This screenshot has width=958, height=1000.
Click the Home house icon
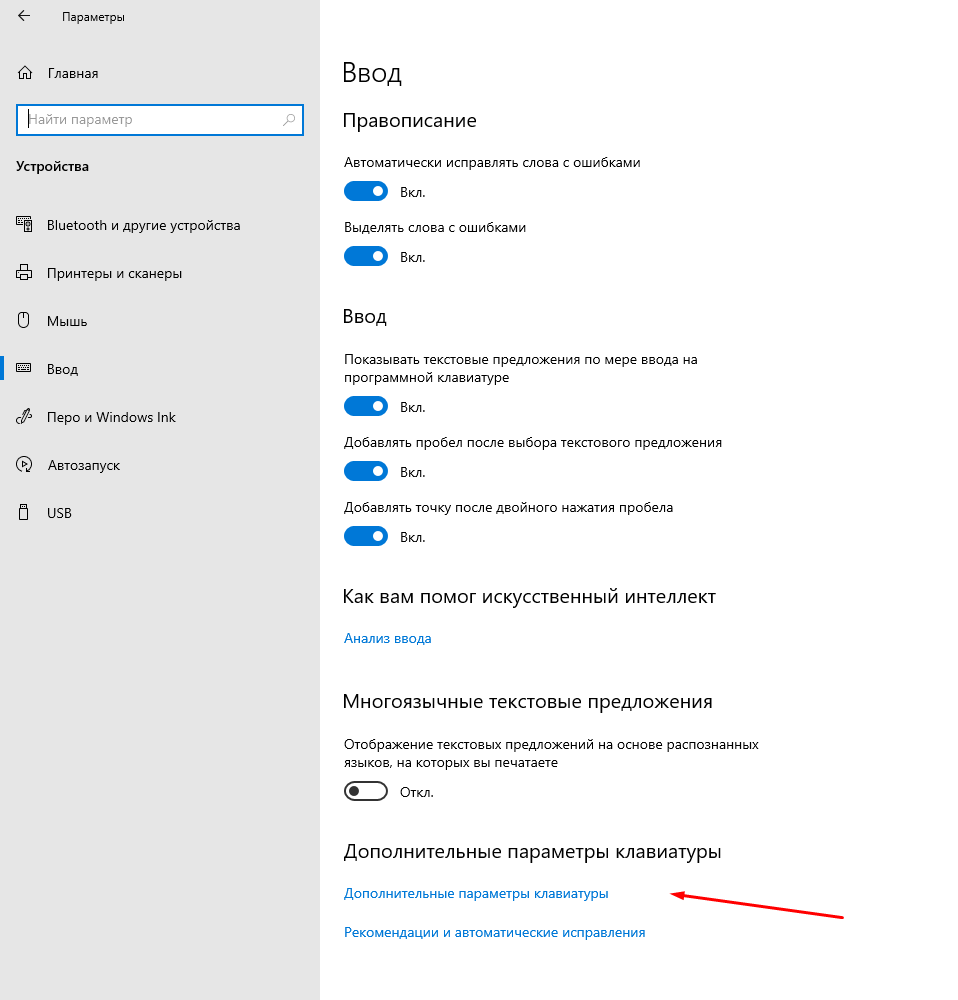click(25, 73)
